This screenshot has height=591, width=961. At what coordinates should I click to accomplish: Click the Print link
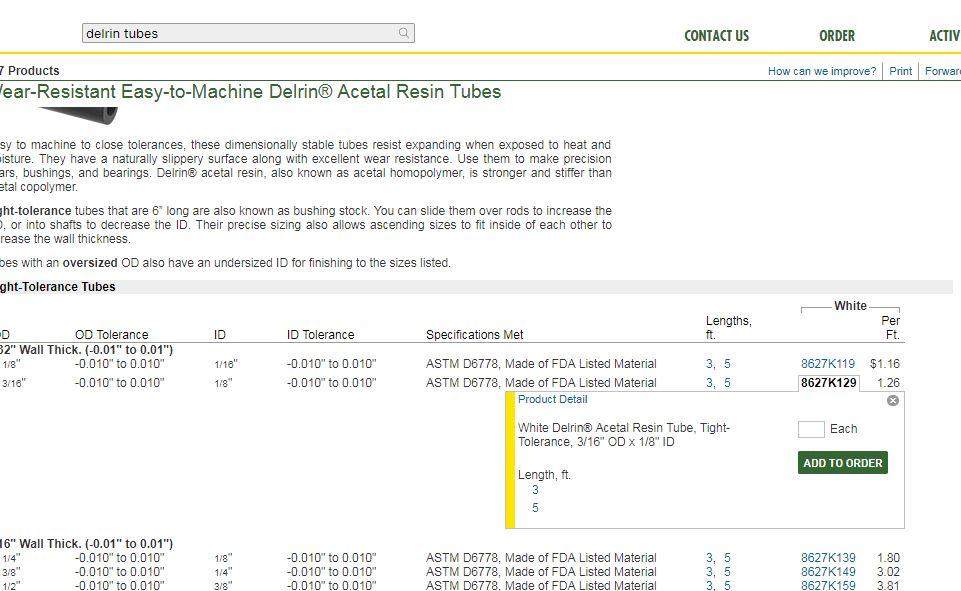(x=901, y=71)
